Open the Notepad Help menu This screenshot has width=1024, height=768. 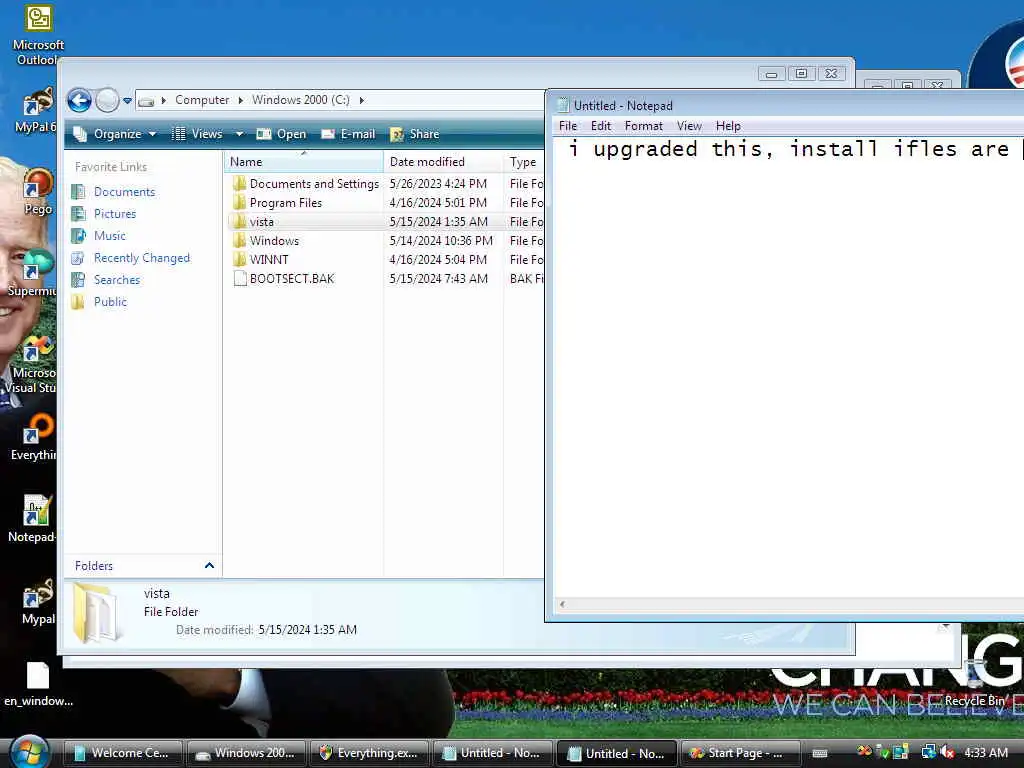click(728, 126)
